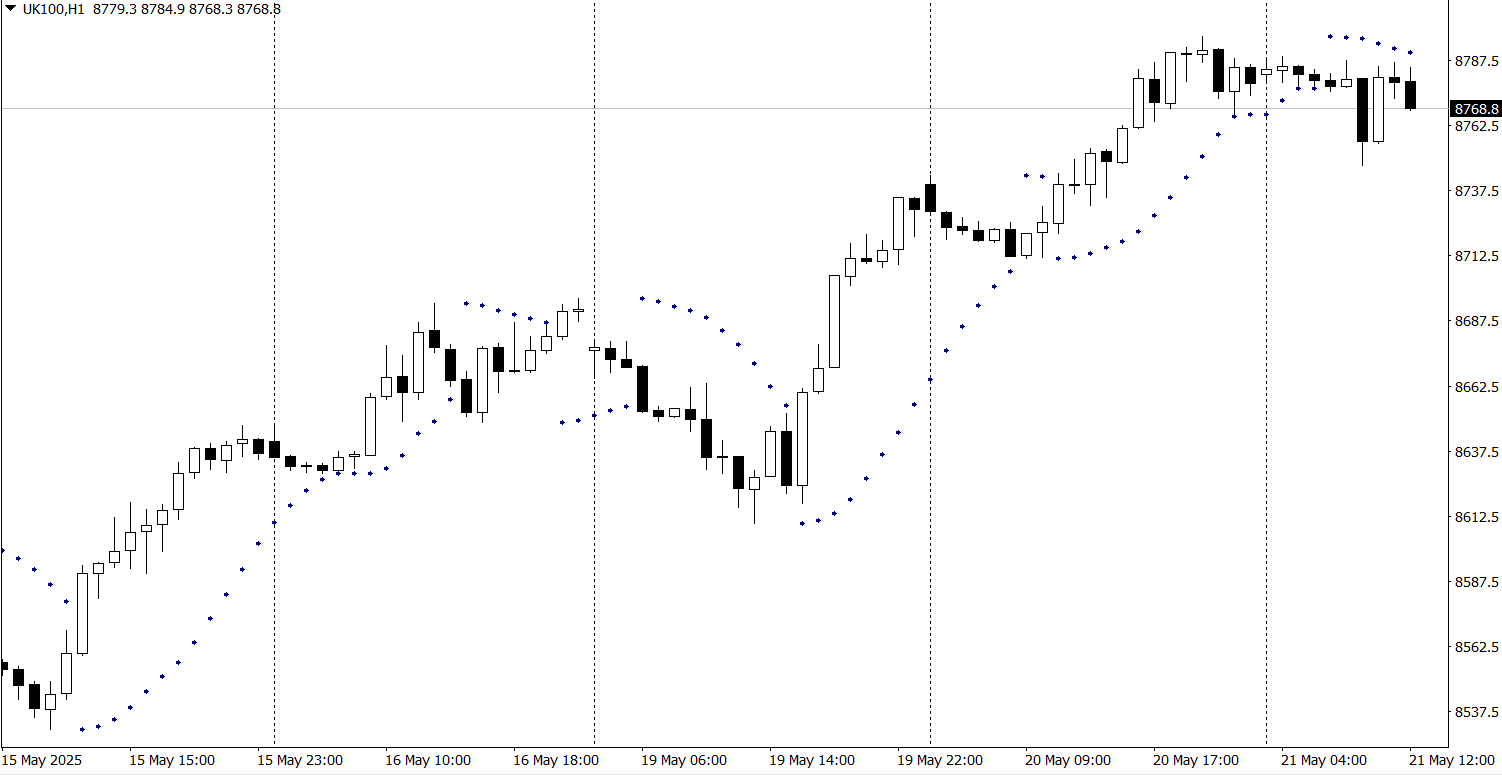
Task: Select the rightmost candlestick on the chart
Action: coord(1410,95)
